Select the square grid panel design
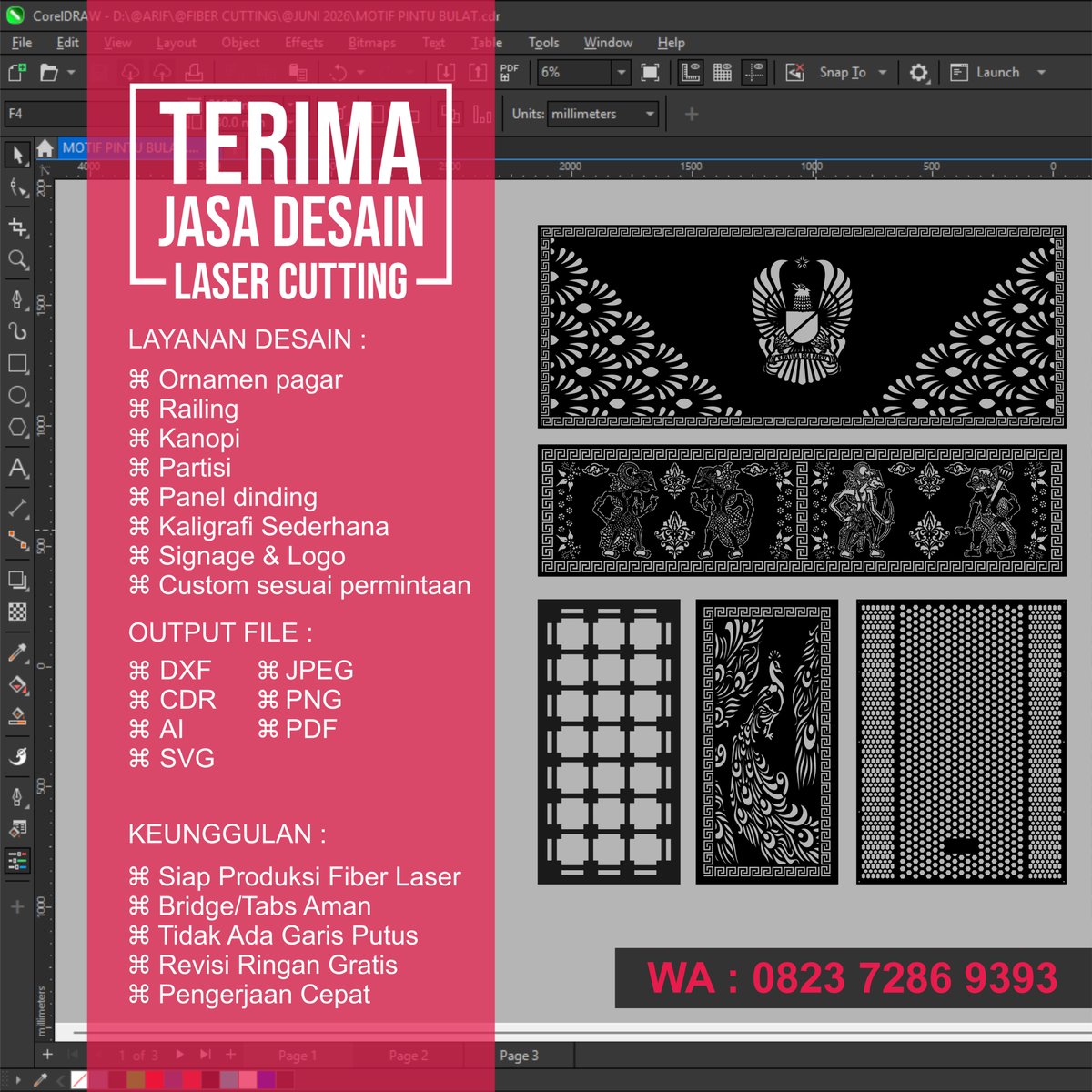This screenshot has height=1092, width=1092. [x=609, y=742]
